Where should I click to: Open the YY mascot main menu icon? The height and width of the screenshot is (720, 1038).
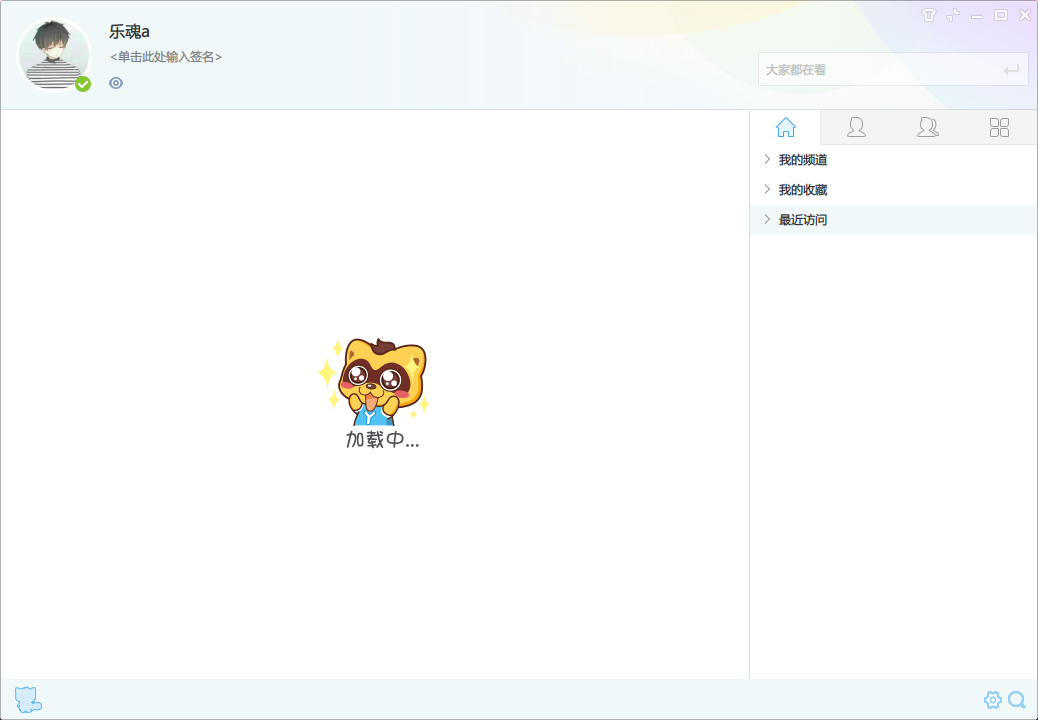pos(28,699)
